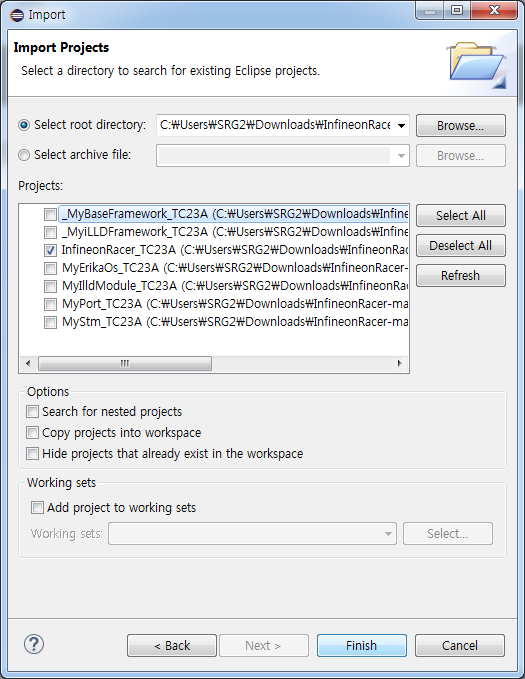Click the Refresh button
The height and width of the screenshot is (679, 525).
[460, 275]
